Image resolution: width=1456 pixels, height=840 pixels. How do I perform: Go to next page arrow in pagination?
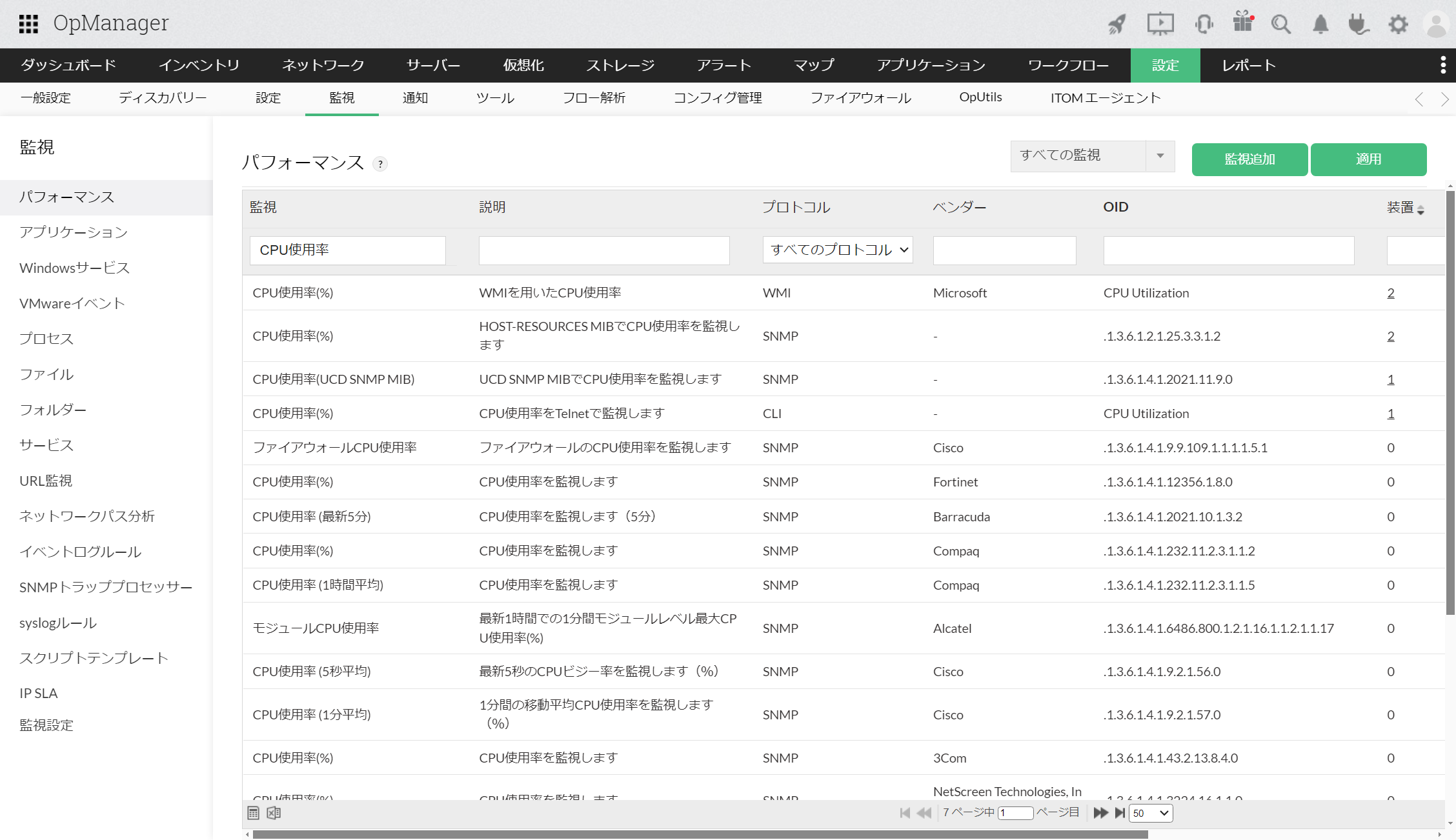click(1100, 813)
